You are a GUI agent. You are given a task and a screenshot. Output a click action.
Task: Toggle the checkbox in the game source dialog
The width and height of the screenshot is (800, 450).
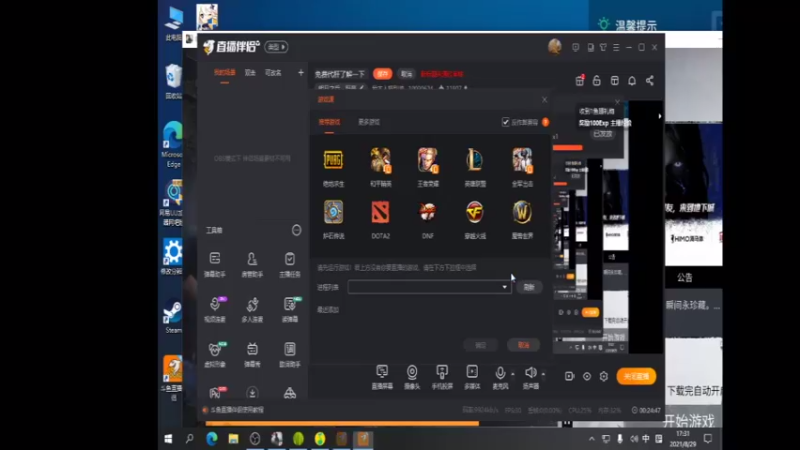click(x=505, y=122)
